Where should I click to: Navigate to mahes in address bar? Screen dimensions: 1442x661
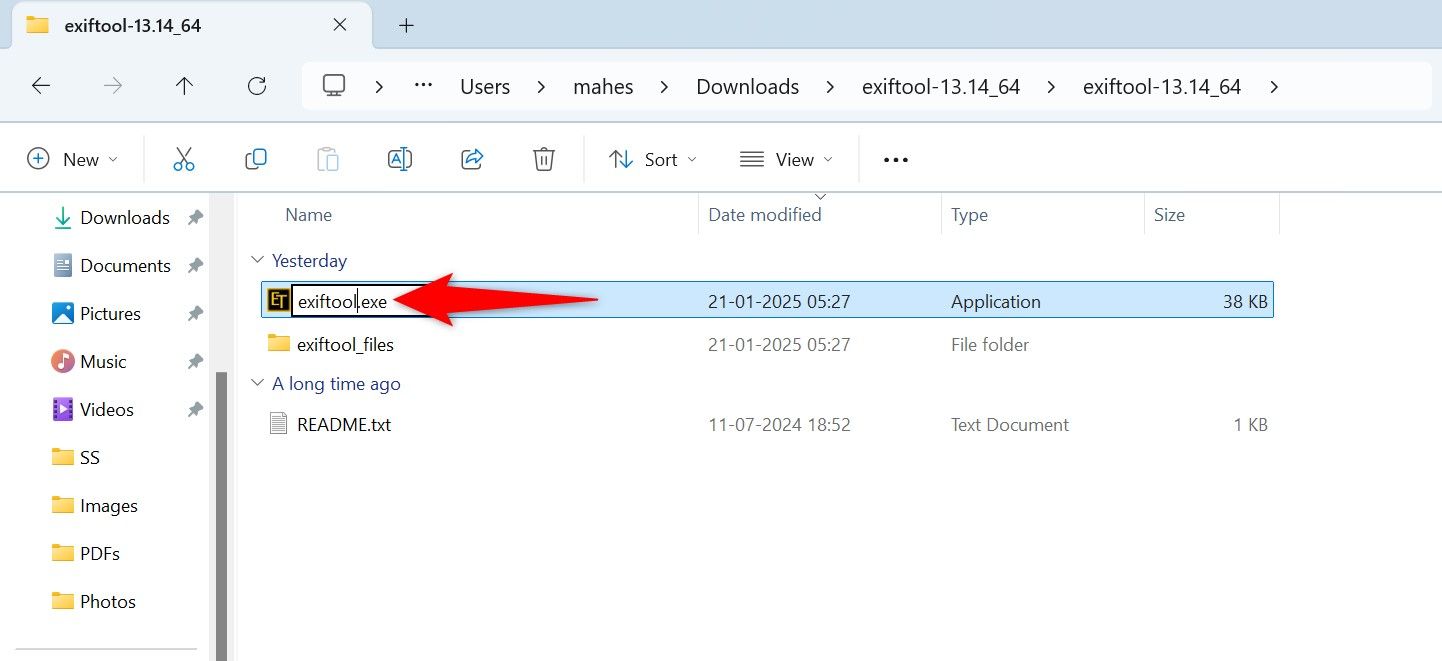point(603,87)
